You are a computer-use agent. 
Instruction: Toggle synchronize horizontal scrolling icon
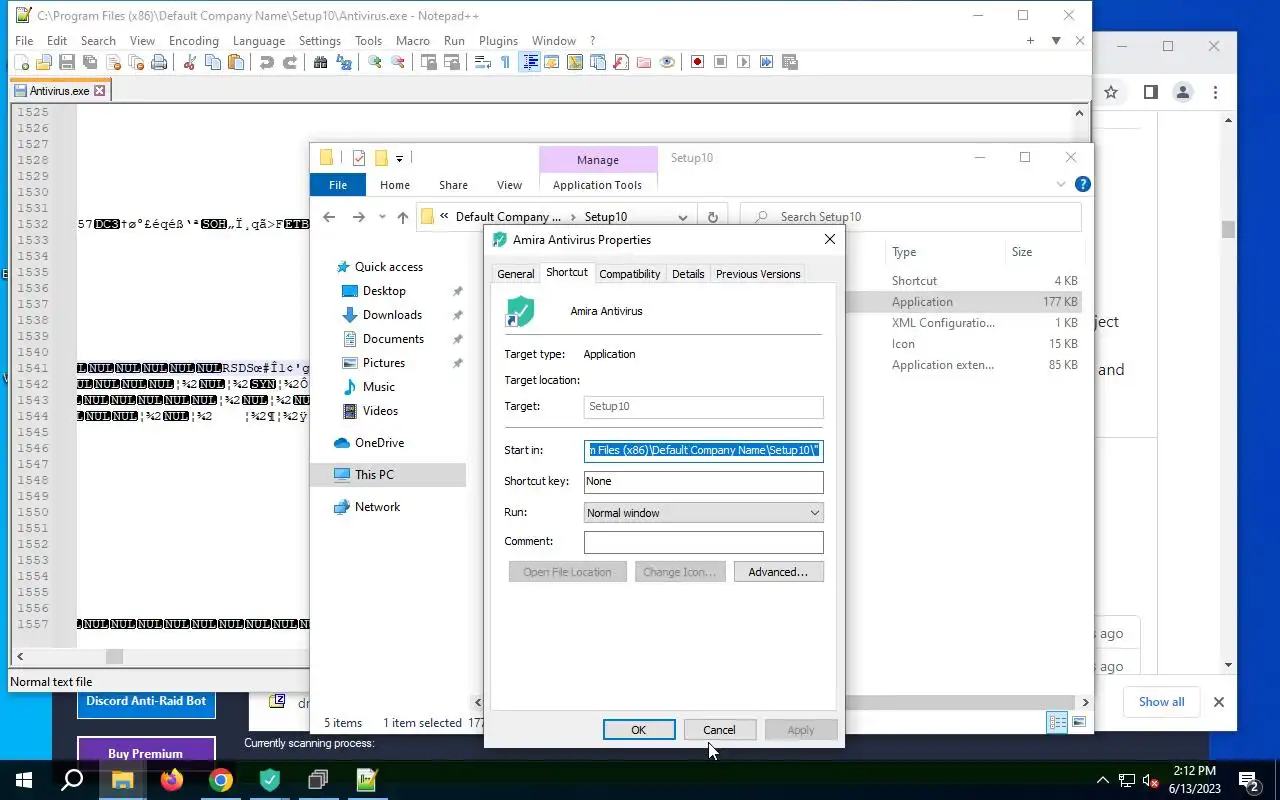[451, 62]
